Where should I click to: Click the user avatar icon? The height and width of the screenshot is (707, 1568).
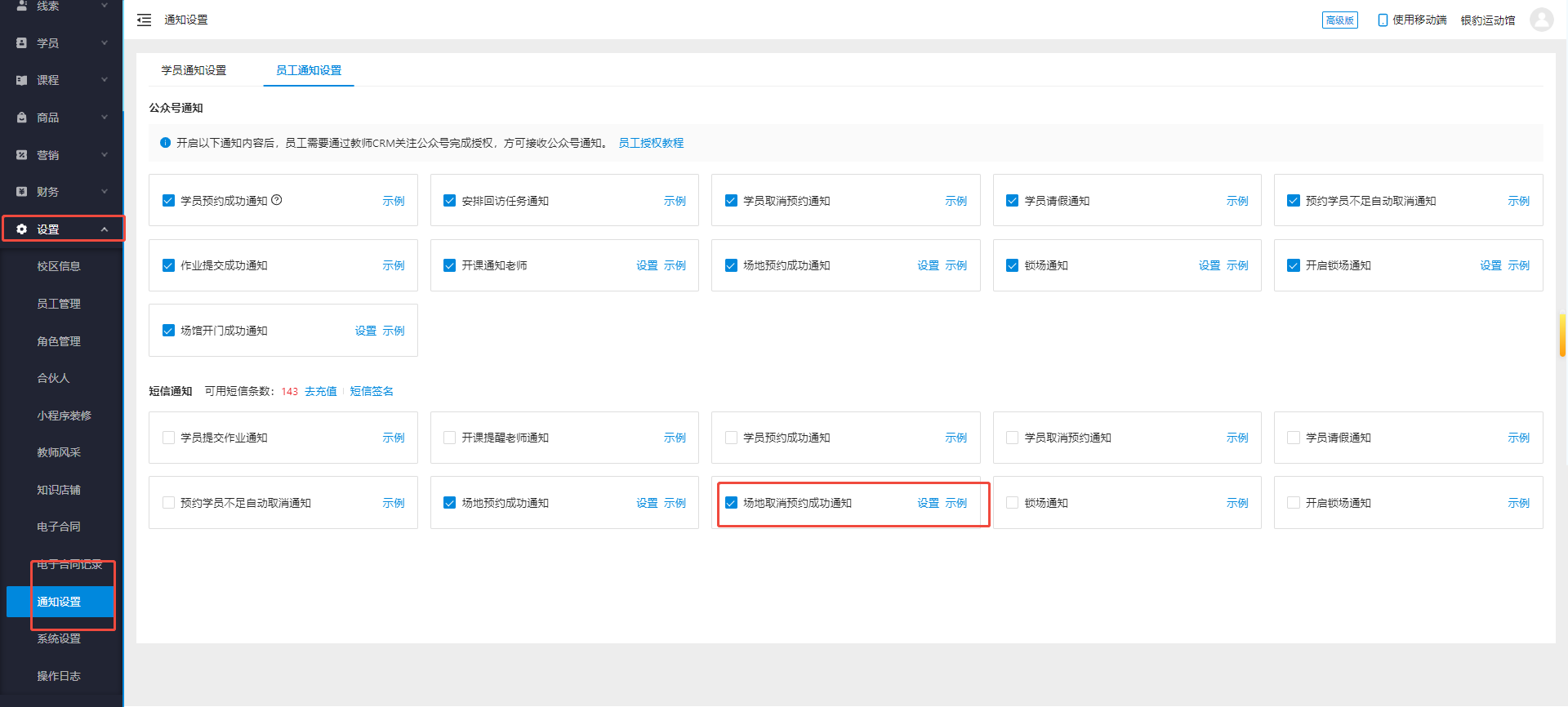(x=1541, y=20)
